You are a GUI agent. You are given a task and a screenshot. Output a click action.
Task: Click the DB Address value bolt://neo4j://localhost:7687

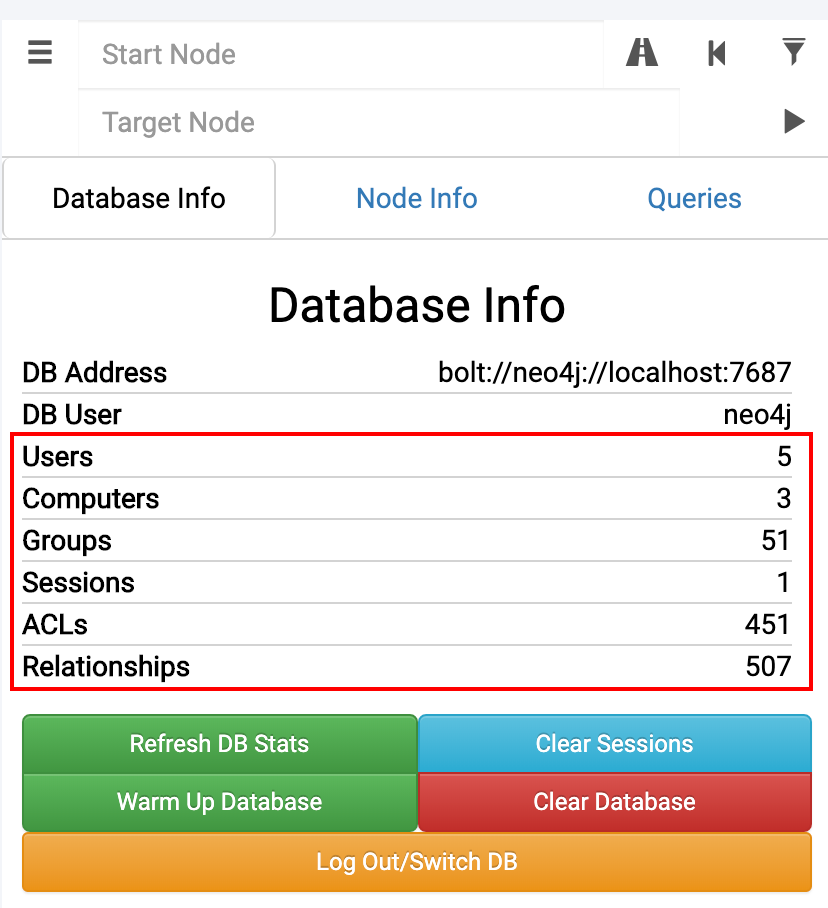click(x=614, y=373)
